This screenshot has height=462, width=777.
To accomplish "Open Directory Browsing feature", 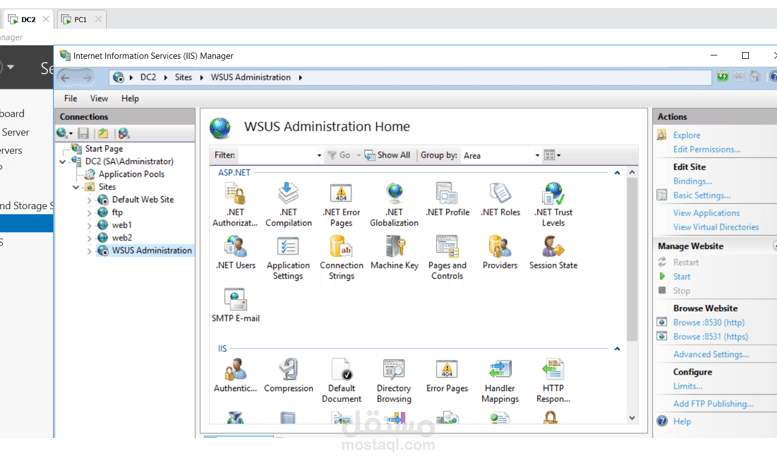I will coord(394,380).
